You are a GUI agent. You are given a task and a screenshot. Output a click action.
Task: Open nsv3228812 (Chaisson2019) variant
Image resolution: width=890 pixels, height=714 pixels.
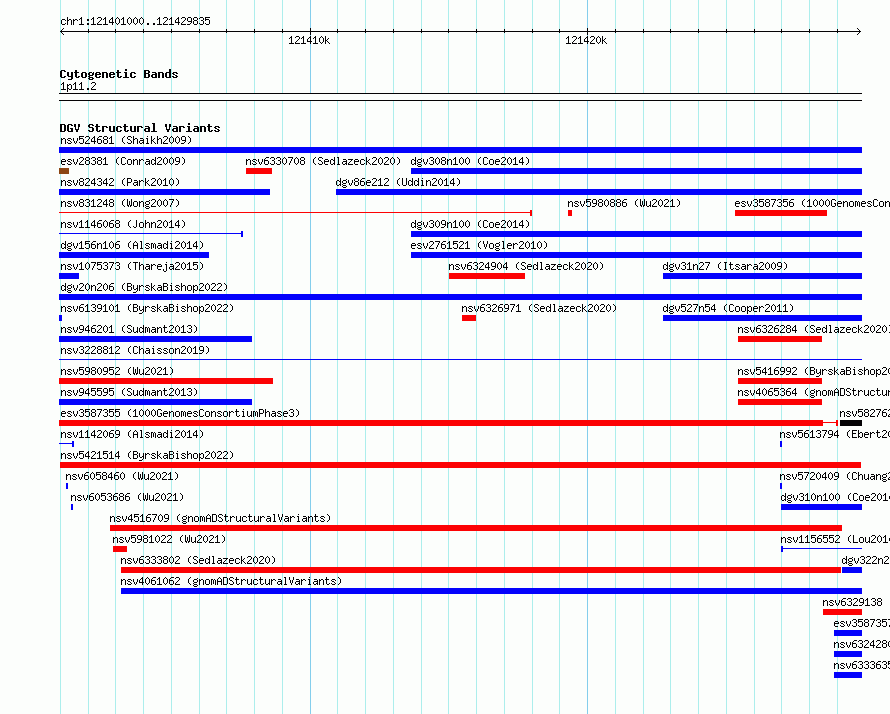(x=135, y=350)
